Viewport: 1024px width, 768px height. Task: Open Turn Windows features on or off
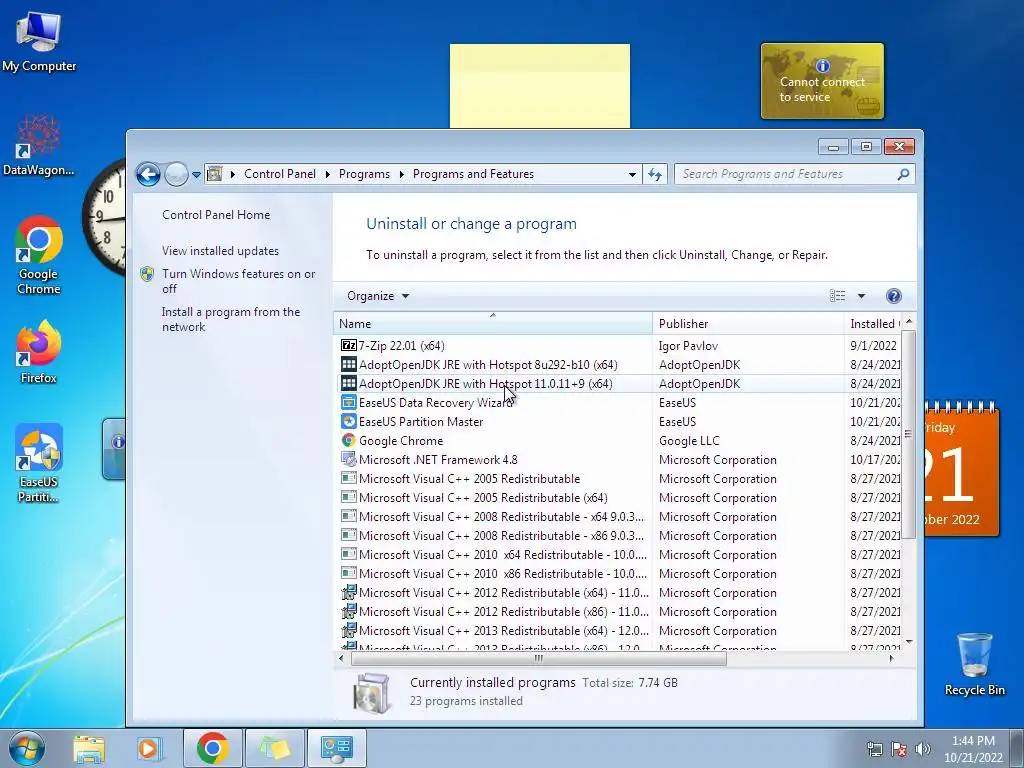pyautogui.click(x=238, y=281)
